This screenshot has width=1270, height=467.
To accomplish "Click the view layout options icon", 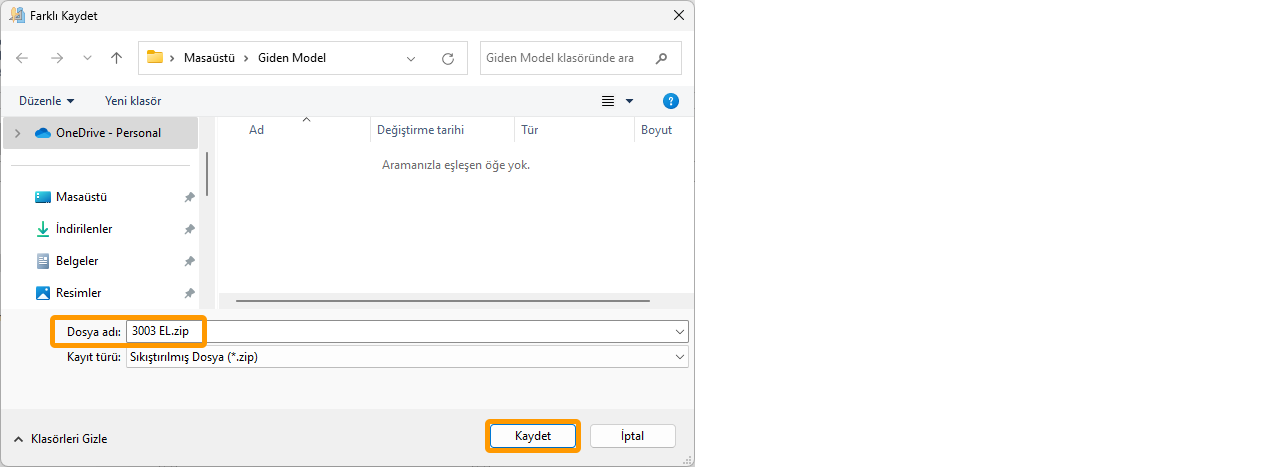I will [x=608, y=101].
